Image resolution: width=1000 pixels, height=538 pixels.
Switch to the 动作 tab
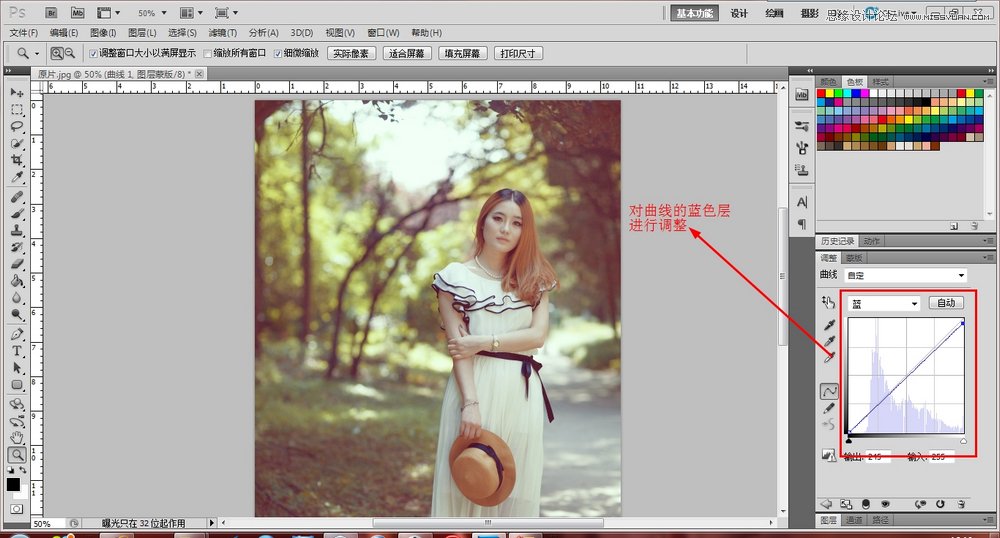pos(871,241)
